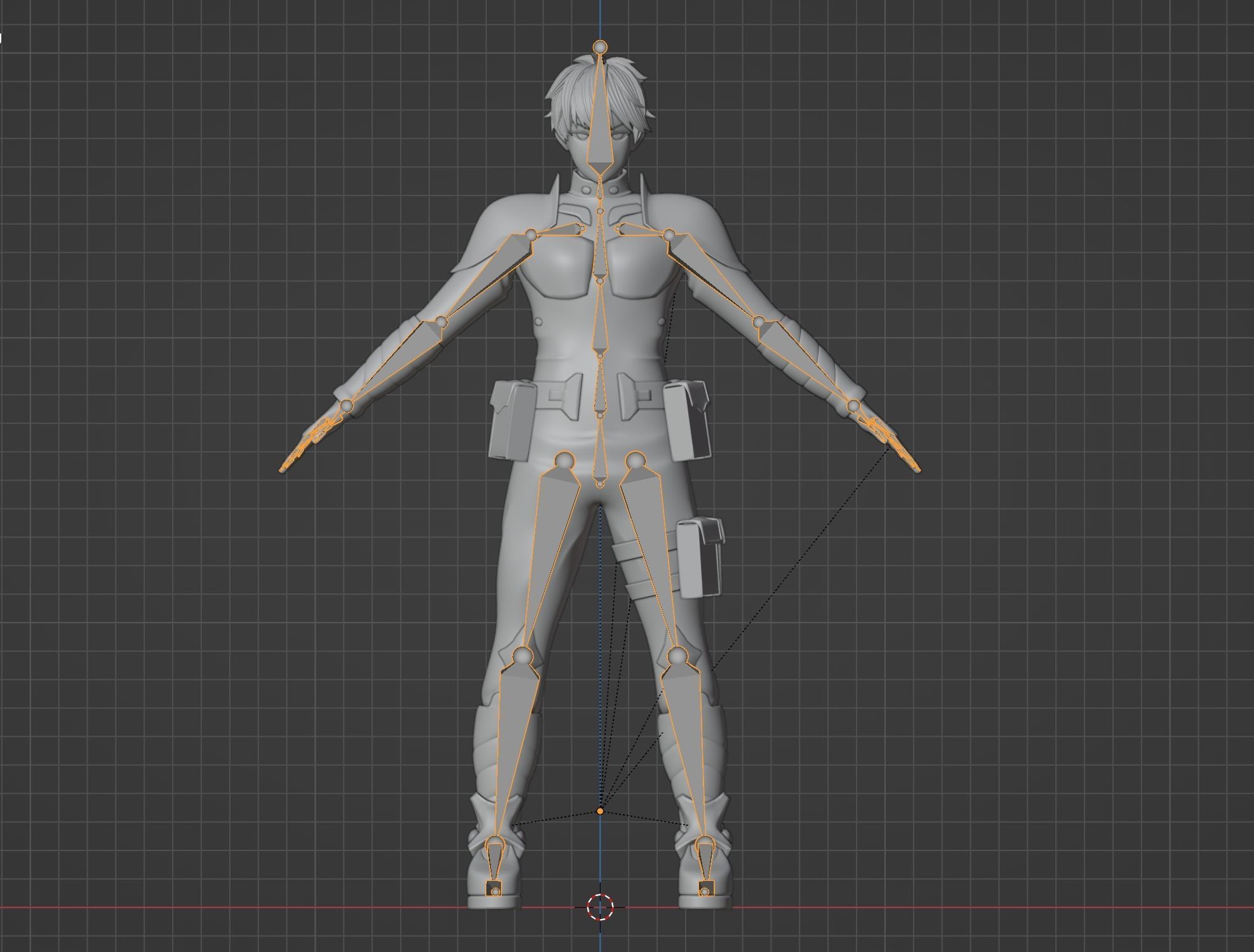Click the character's left wrist joint, viewer's right

[853, 406]
